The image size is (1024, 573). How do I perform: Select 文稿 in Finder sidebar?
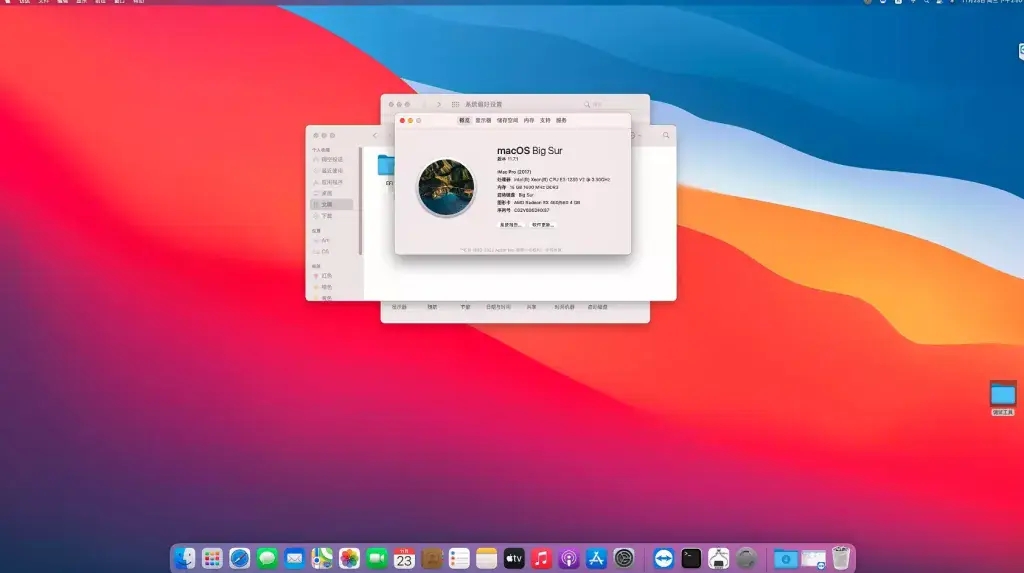(x=332, y=205)
